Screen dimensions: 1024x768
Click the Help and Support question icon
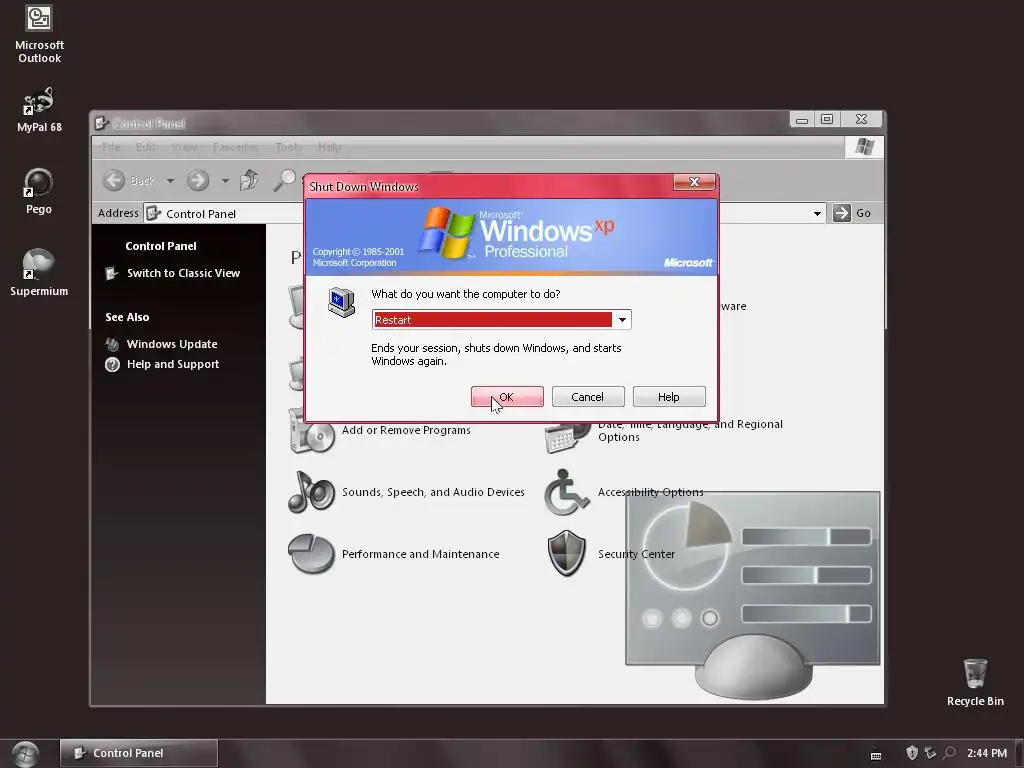pos(112,364)
